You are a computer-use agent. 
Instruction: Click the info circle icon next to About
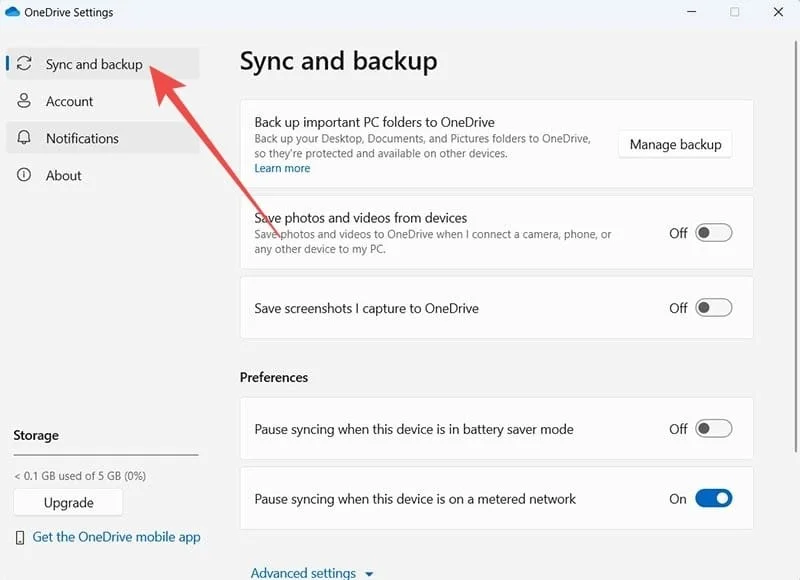point(23,175)
